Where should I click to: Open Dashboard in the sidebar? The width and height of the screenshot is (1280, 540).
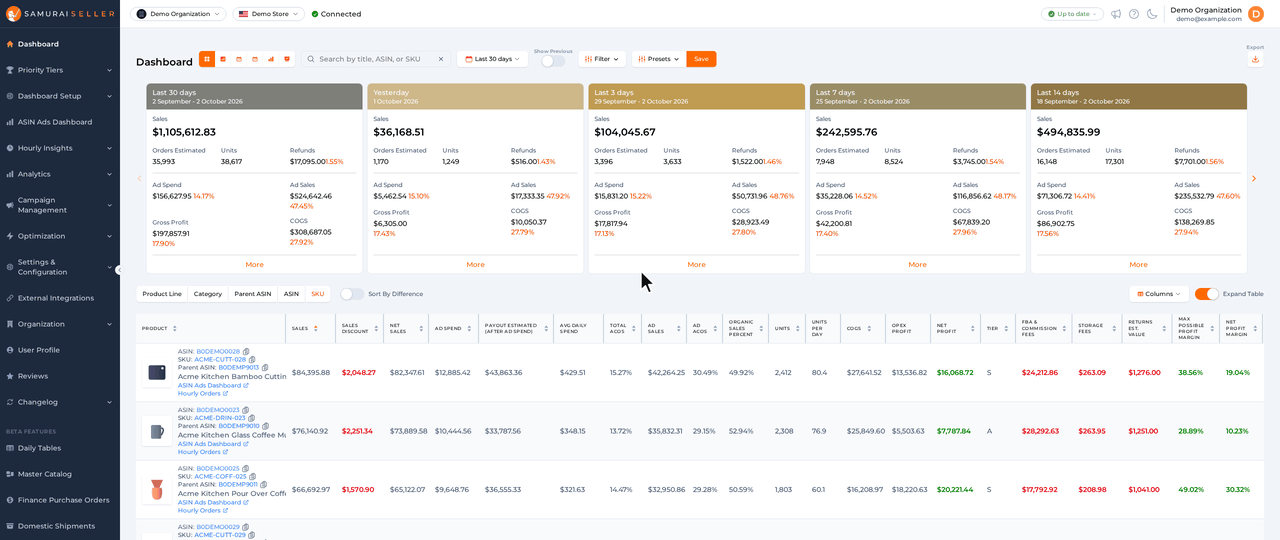(x=60, y=44)
